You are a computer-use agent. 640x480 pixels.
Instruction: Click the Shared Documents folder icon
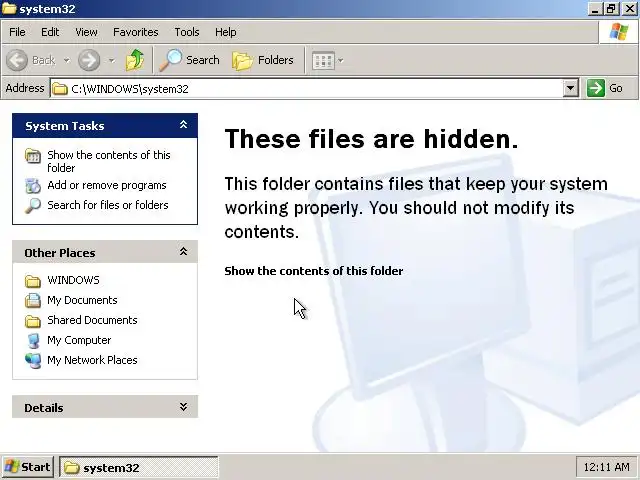pos(33,321)
